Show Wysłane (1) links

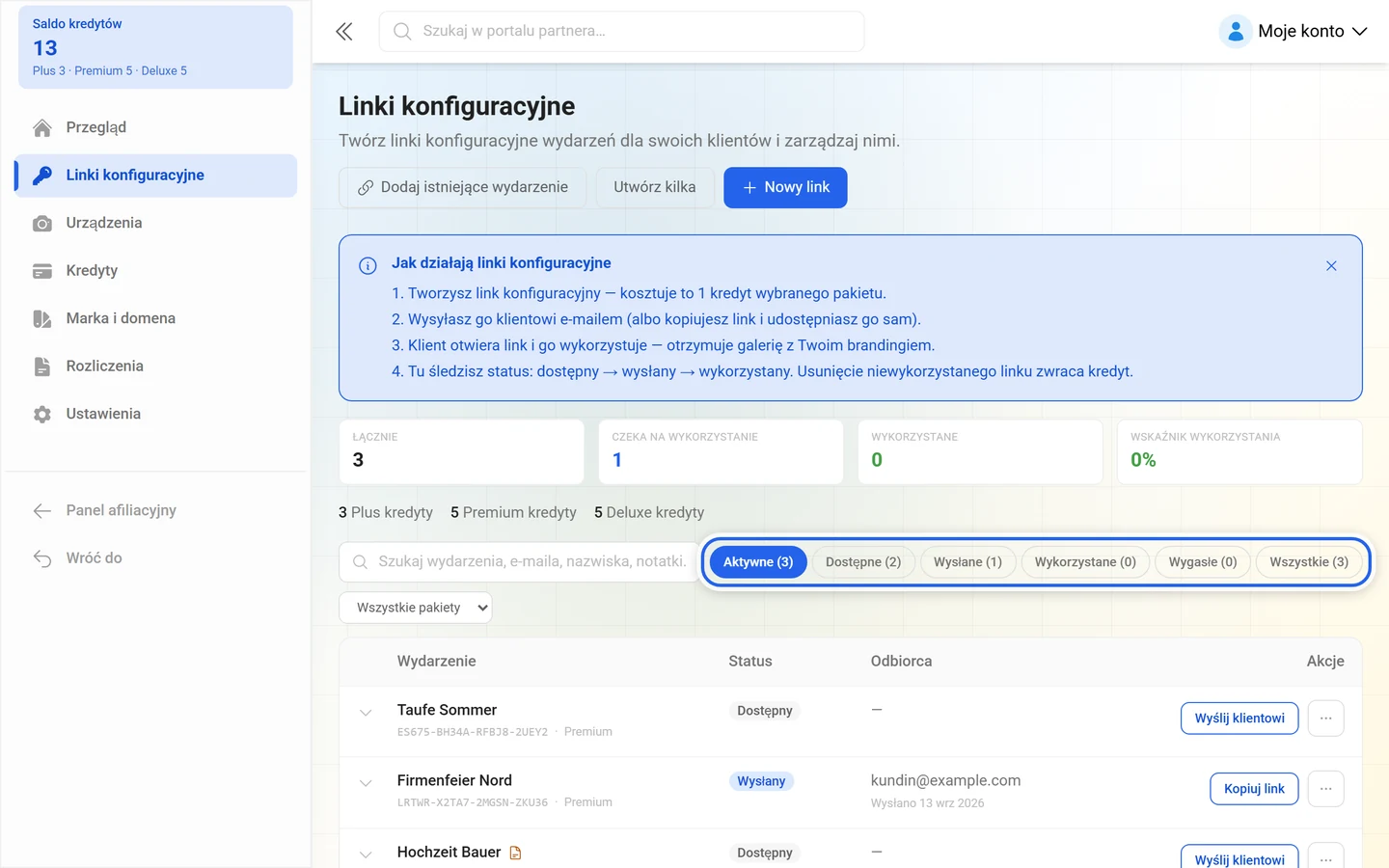(x=967, y=562)
